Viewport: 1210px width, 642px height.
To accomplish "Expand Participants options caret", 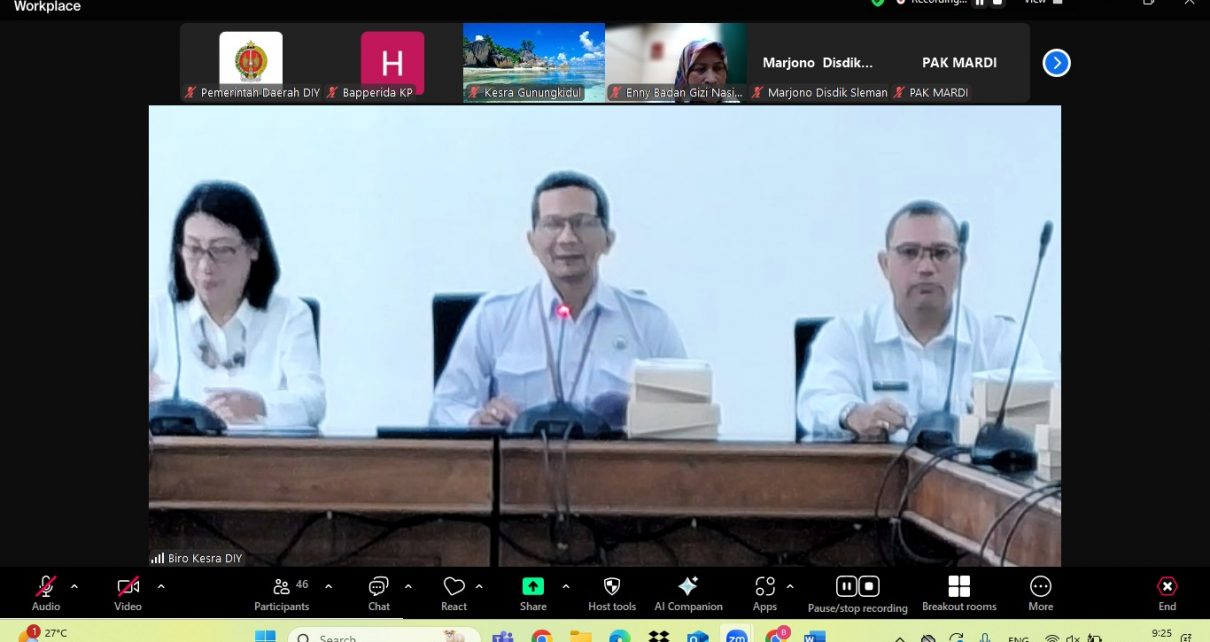I will 328,587.
